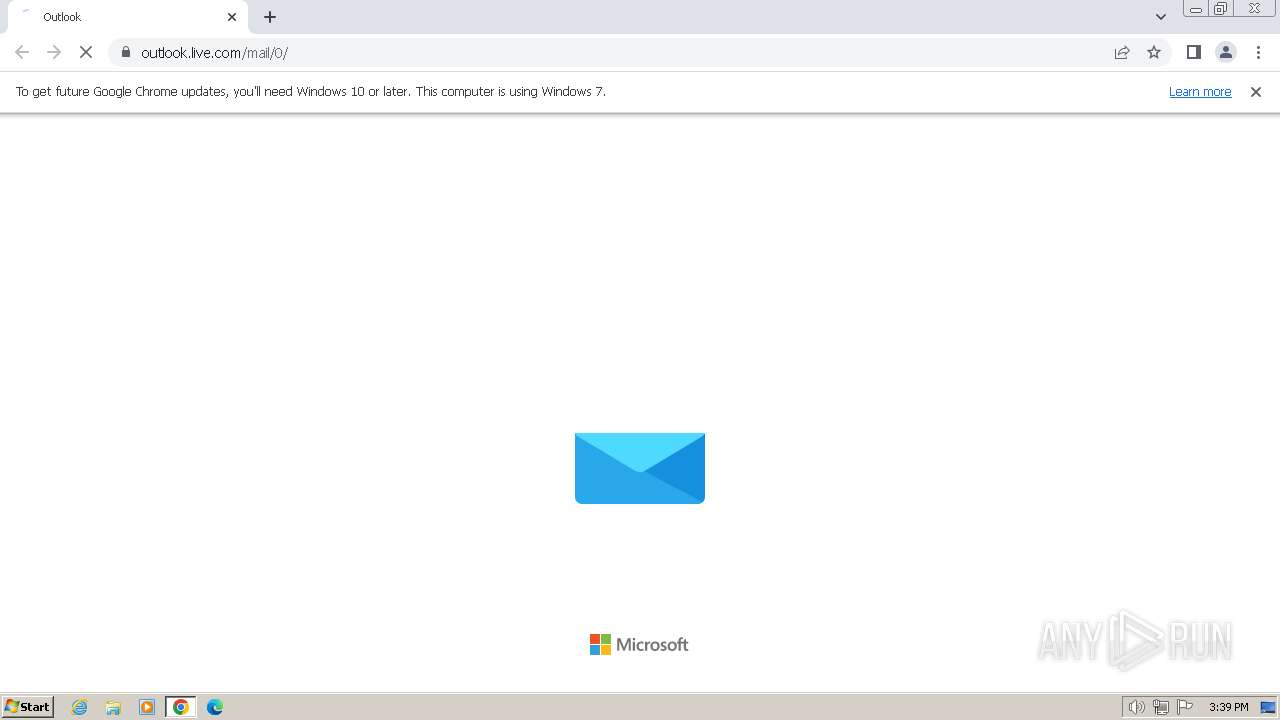Open the Chrome profile menu
The image size is (1280, 720).
point(1226,52)
